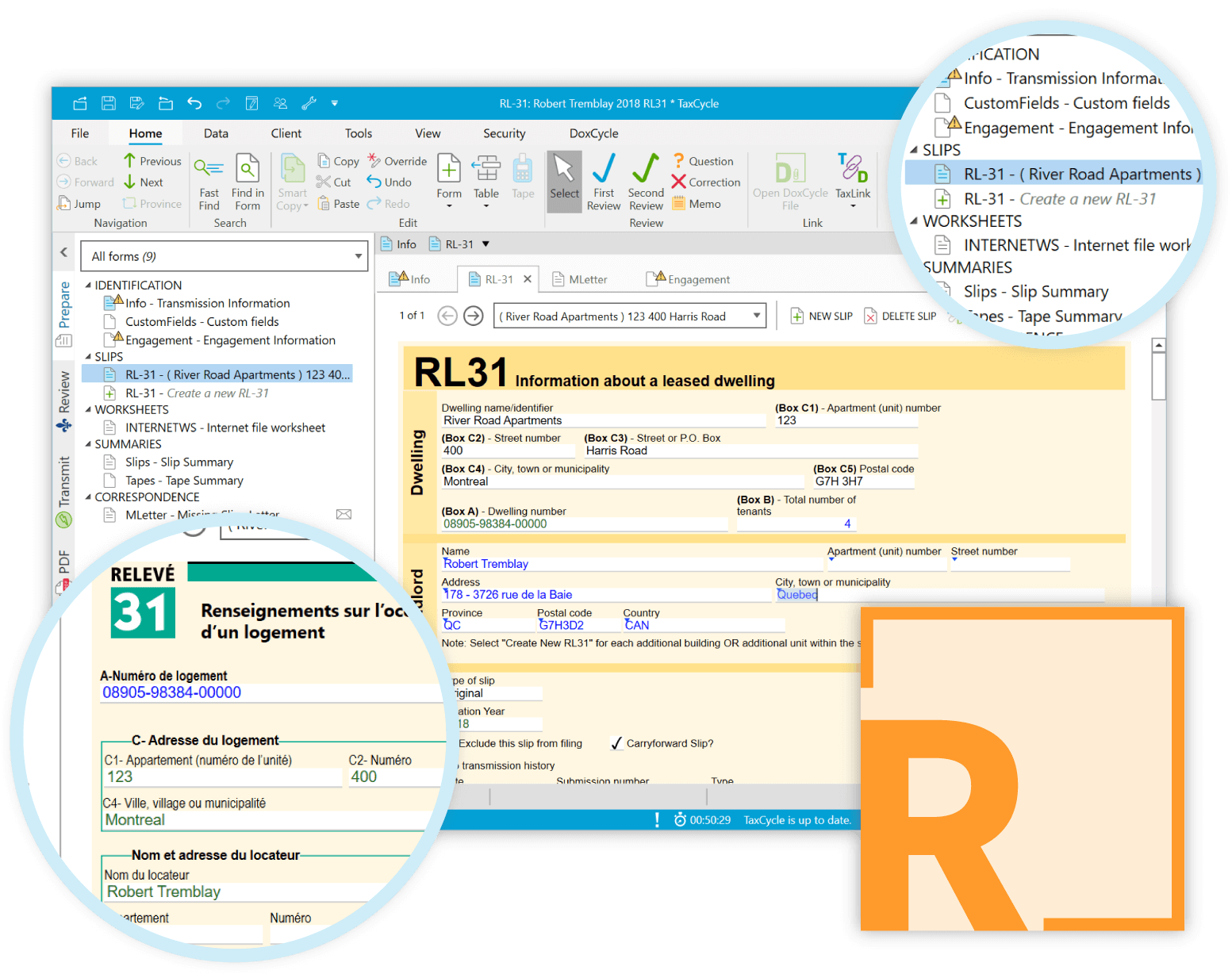Click the Save icon in title bar
Viewport: 1232px width, 974px height.
pyautogui.click(x=109, y=103)
